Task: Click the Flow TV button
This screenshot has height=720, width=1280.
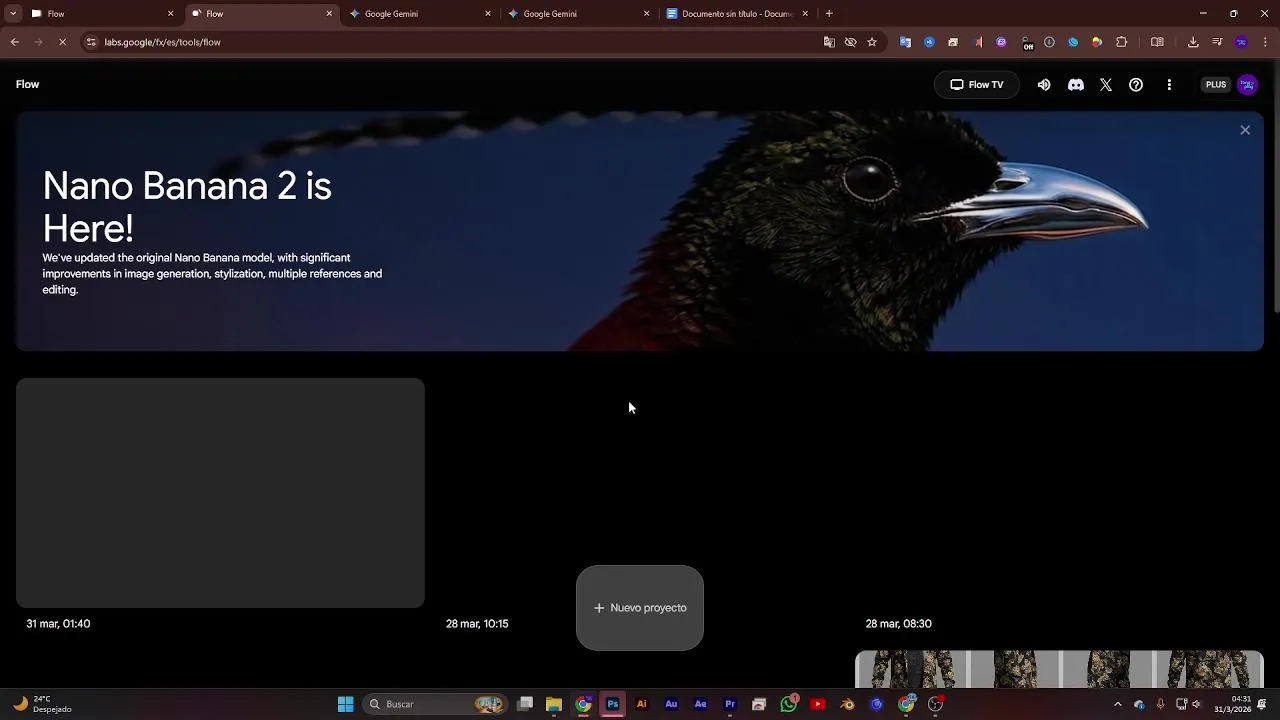Action: click(976, 85)
